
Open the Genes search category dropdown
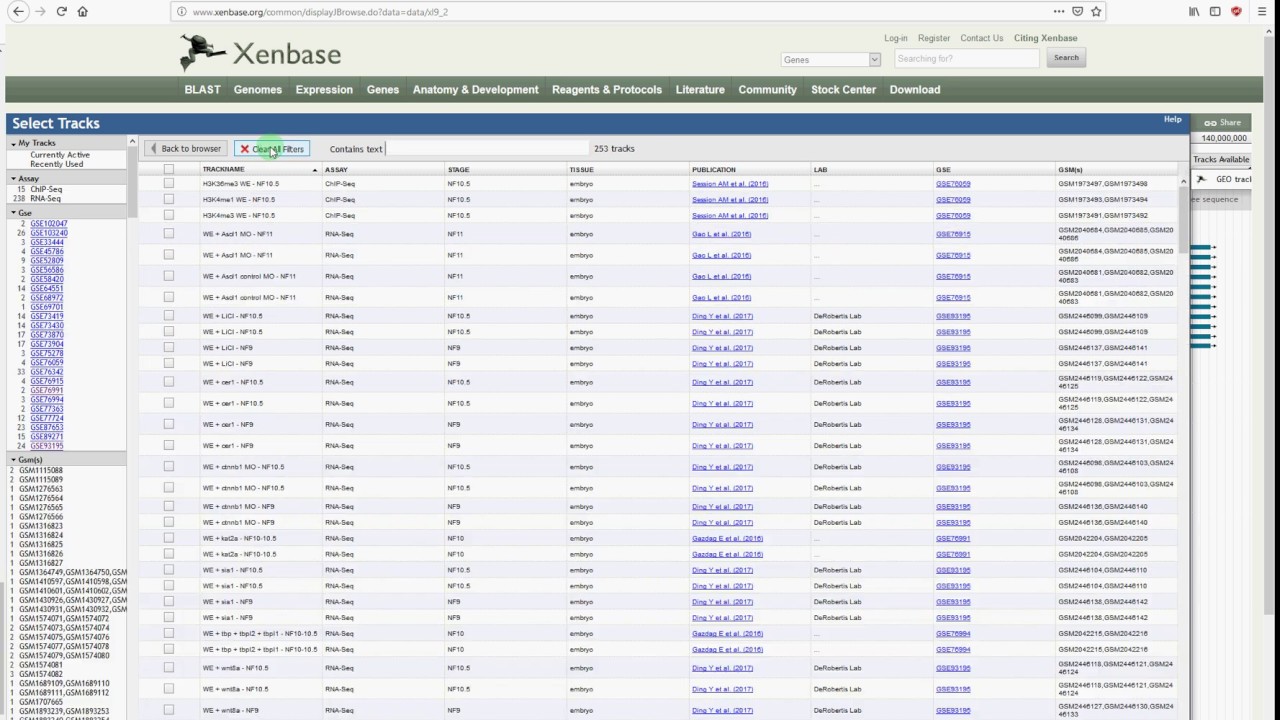[831, 59]
